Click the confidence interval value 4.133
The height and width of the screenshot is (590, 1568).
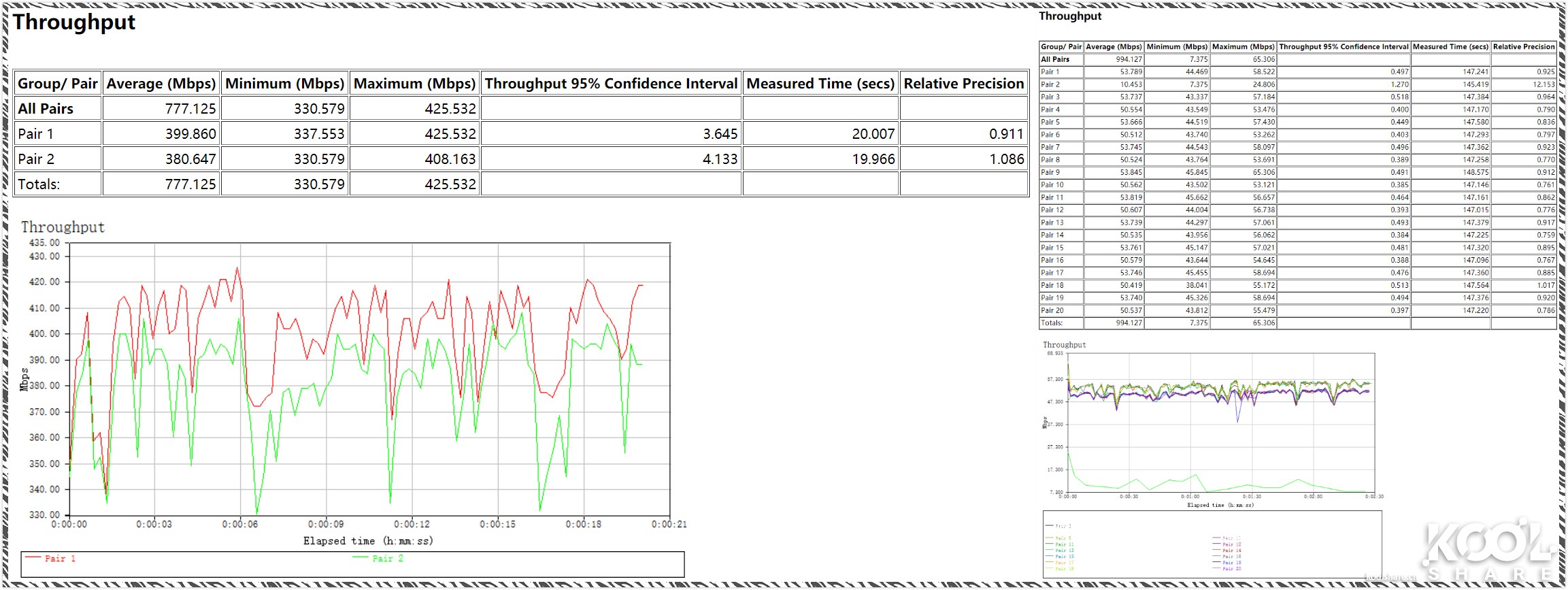720,159
